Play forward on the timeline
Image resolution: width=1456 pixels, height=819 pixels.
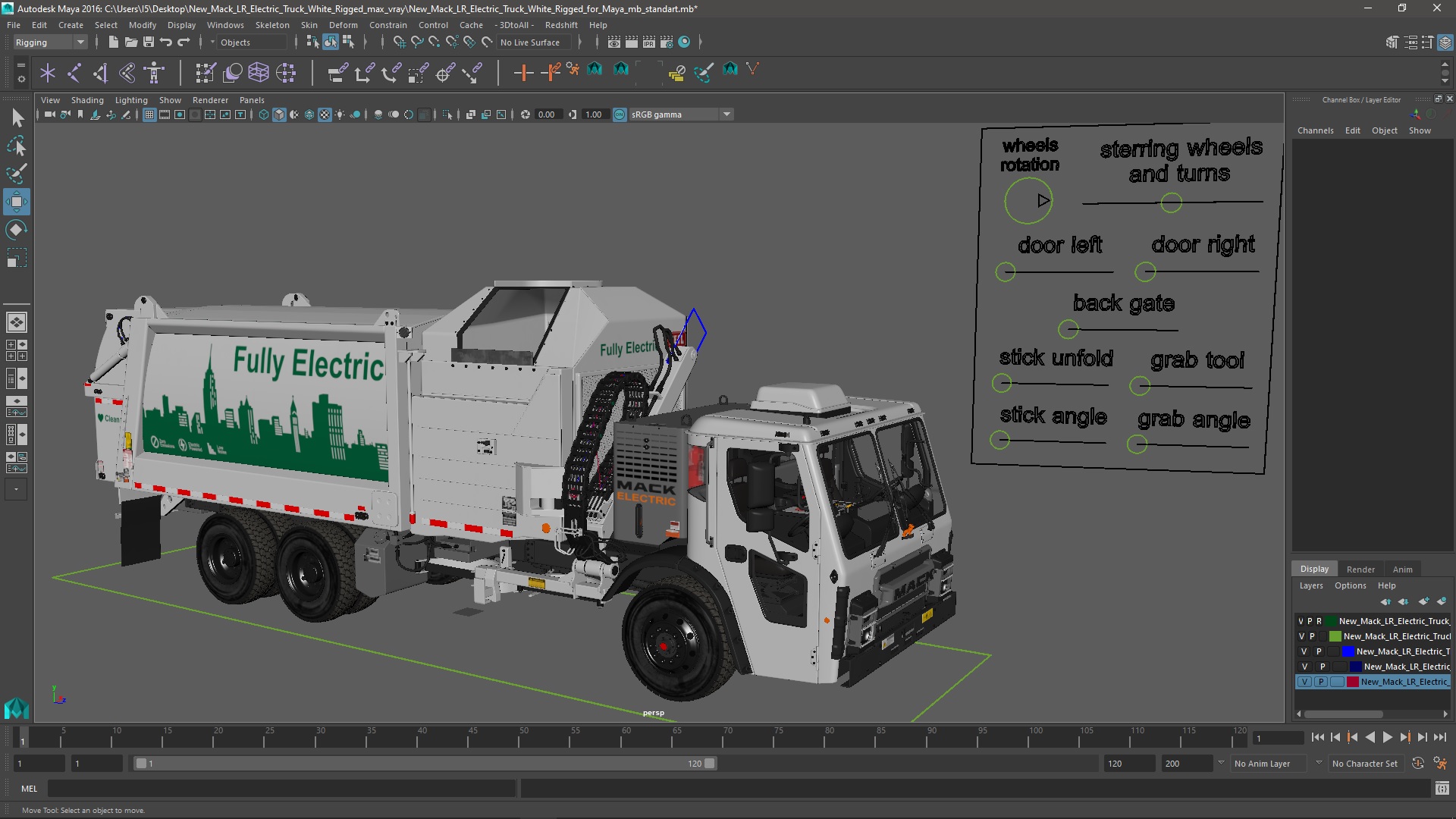coord(1387,737)
